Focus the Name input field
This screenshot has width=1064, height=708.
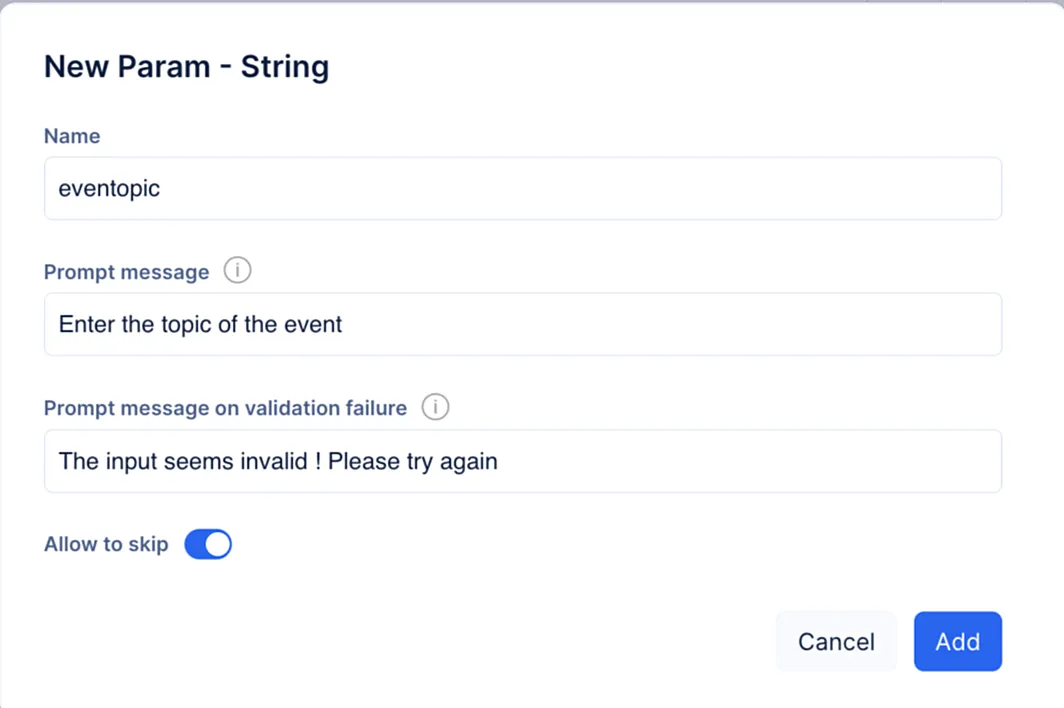(x=522, y=188)
